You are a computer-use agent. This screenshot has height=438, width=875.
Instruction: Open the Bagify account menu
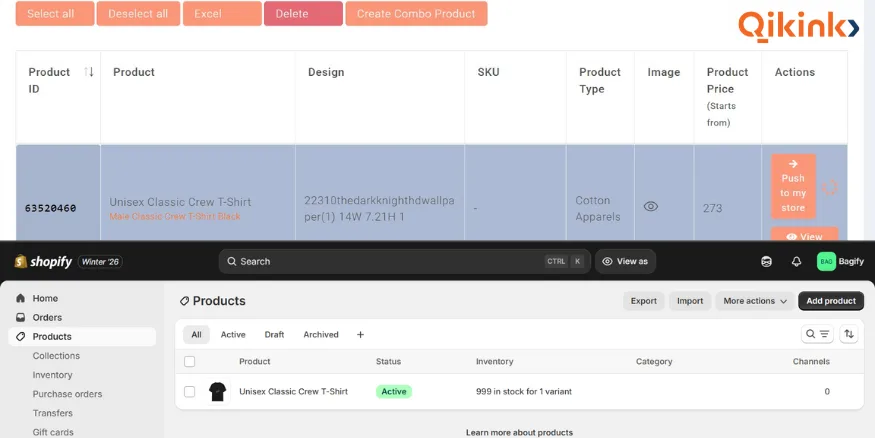click(x=840, y=261)
